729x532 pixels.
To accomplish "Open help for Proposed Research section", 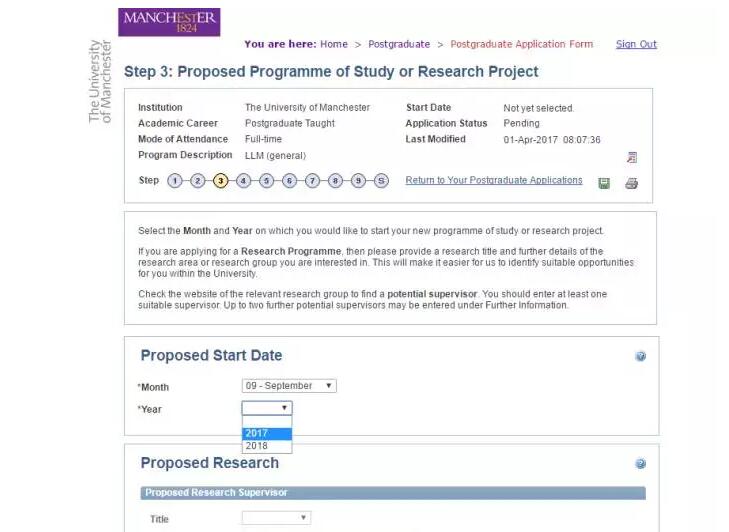I will [640, 464].
